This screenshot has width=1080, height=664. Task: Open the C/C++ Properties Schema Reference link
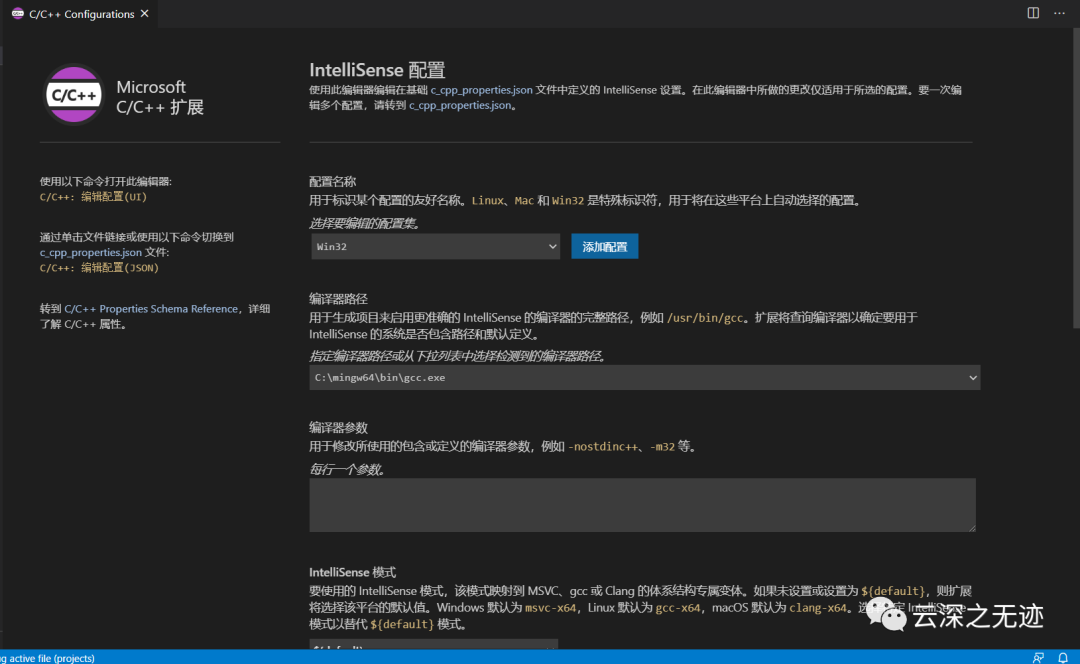tap(151, 309)
